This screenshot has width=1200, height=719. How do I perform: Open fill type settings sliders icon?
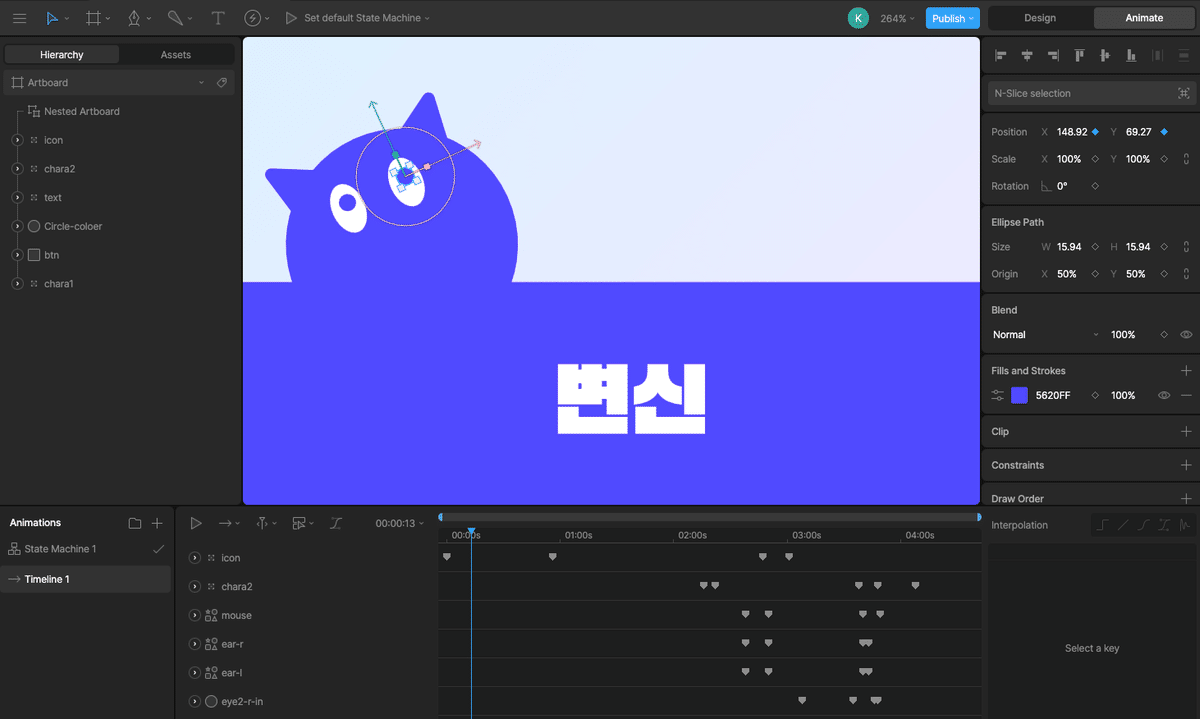click(997, 396)
